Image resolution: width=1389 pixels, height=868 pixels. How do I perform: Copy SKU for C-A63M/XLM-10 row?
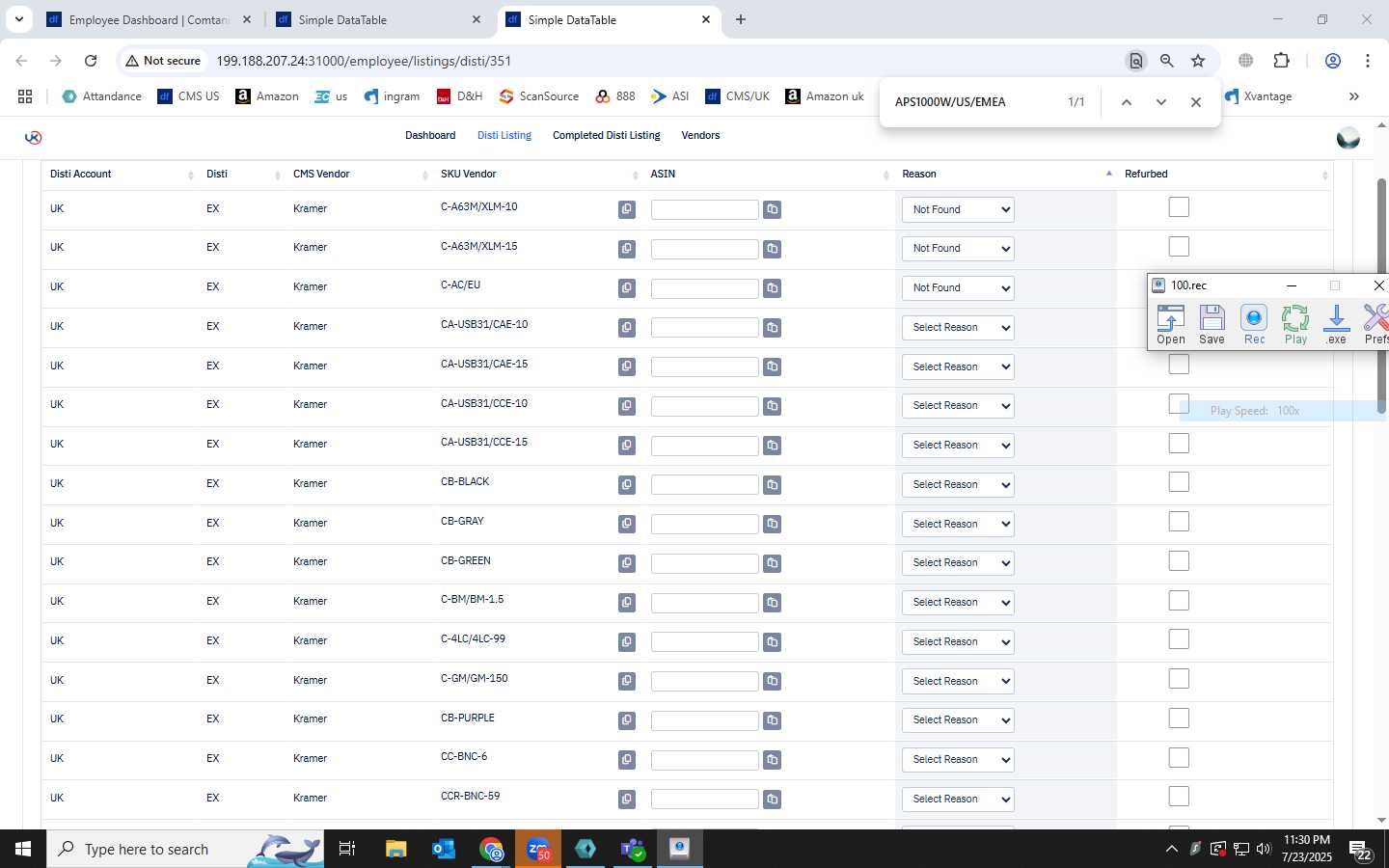coord(627,209)
